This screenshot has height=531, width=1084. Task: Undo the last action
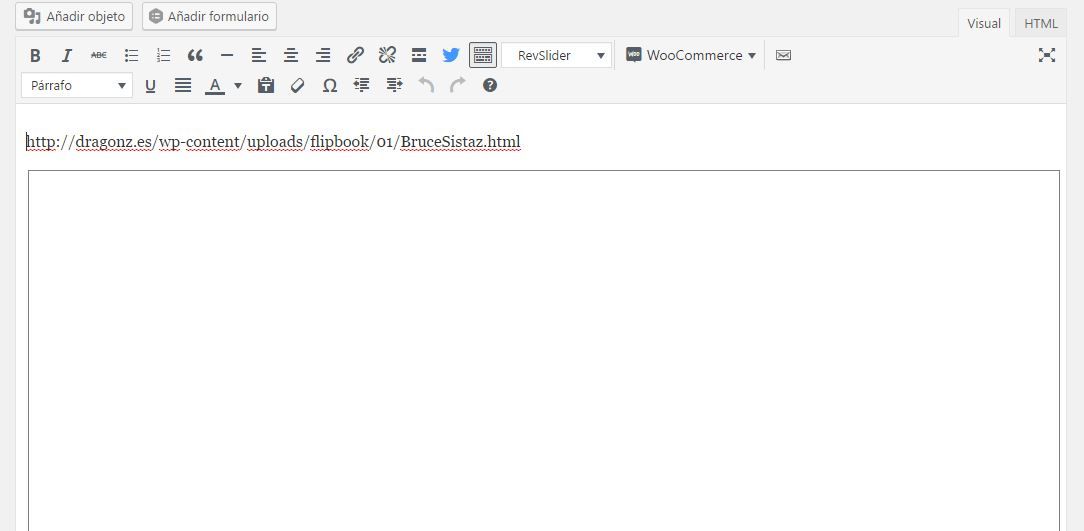coord(426,86)
